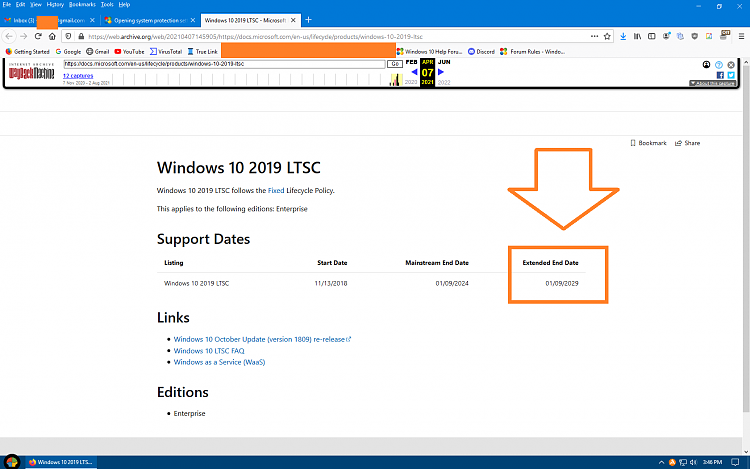Jump to previous capture in February

click(x=414, y=72)
